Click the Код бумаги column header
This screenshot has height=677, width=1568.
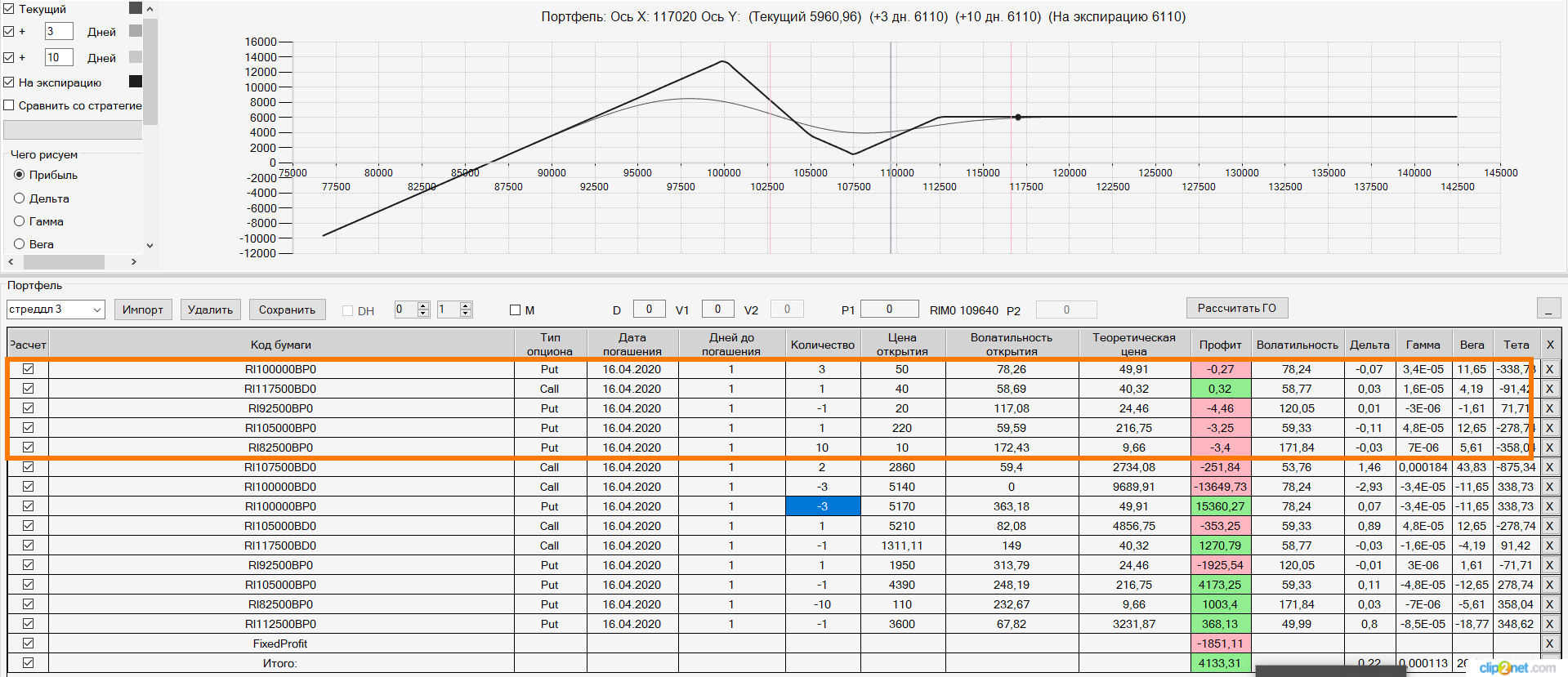tap(281, 345)
